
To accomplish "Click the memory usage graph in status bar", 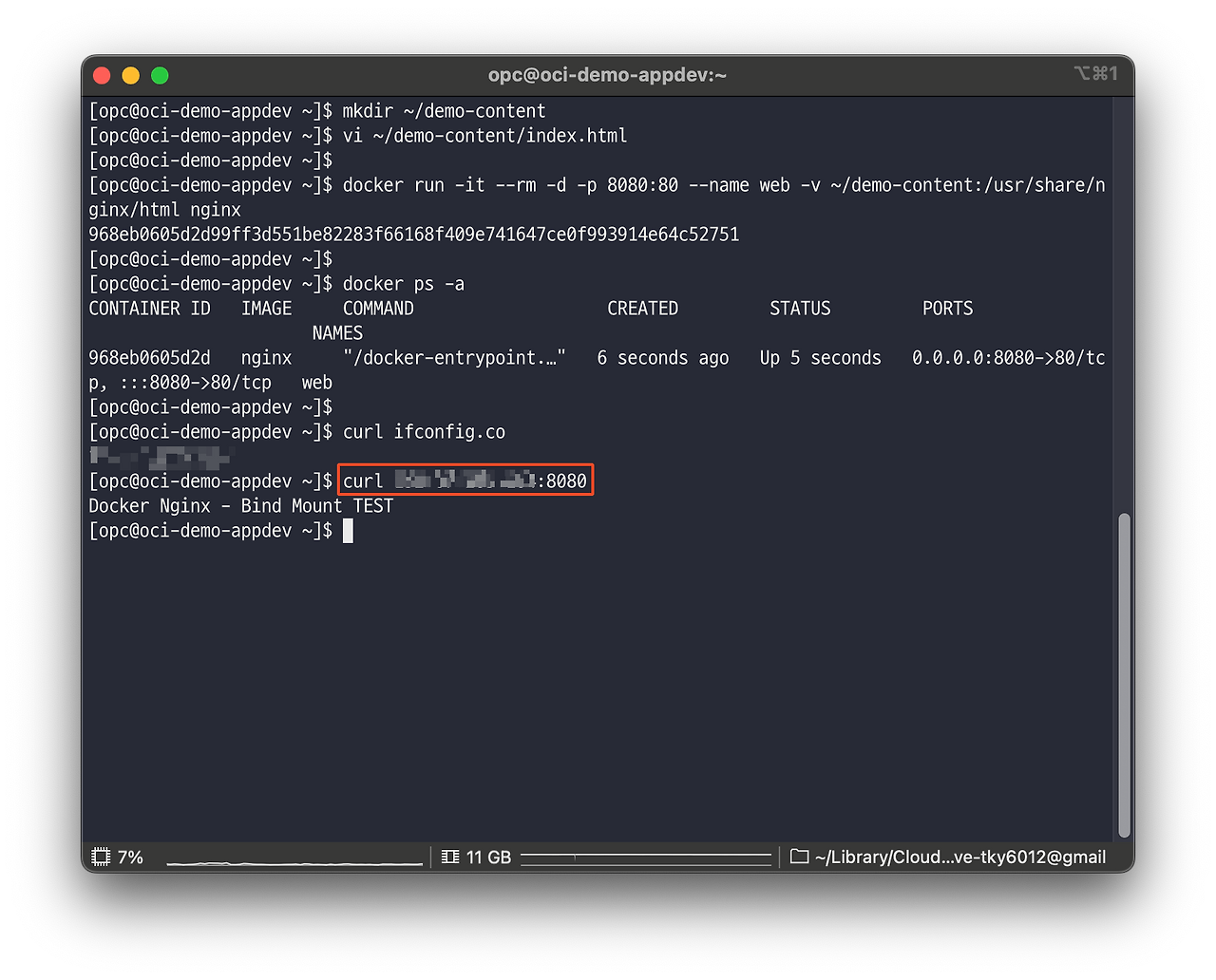I will coord(645,858).
